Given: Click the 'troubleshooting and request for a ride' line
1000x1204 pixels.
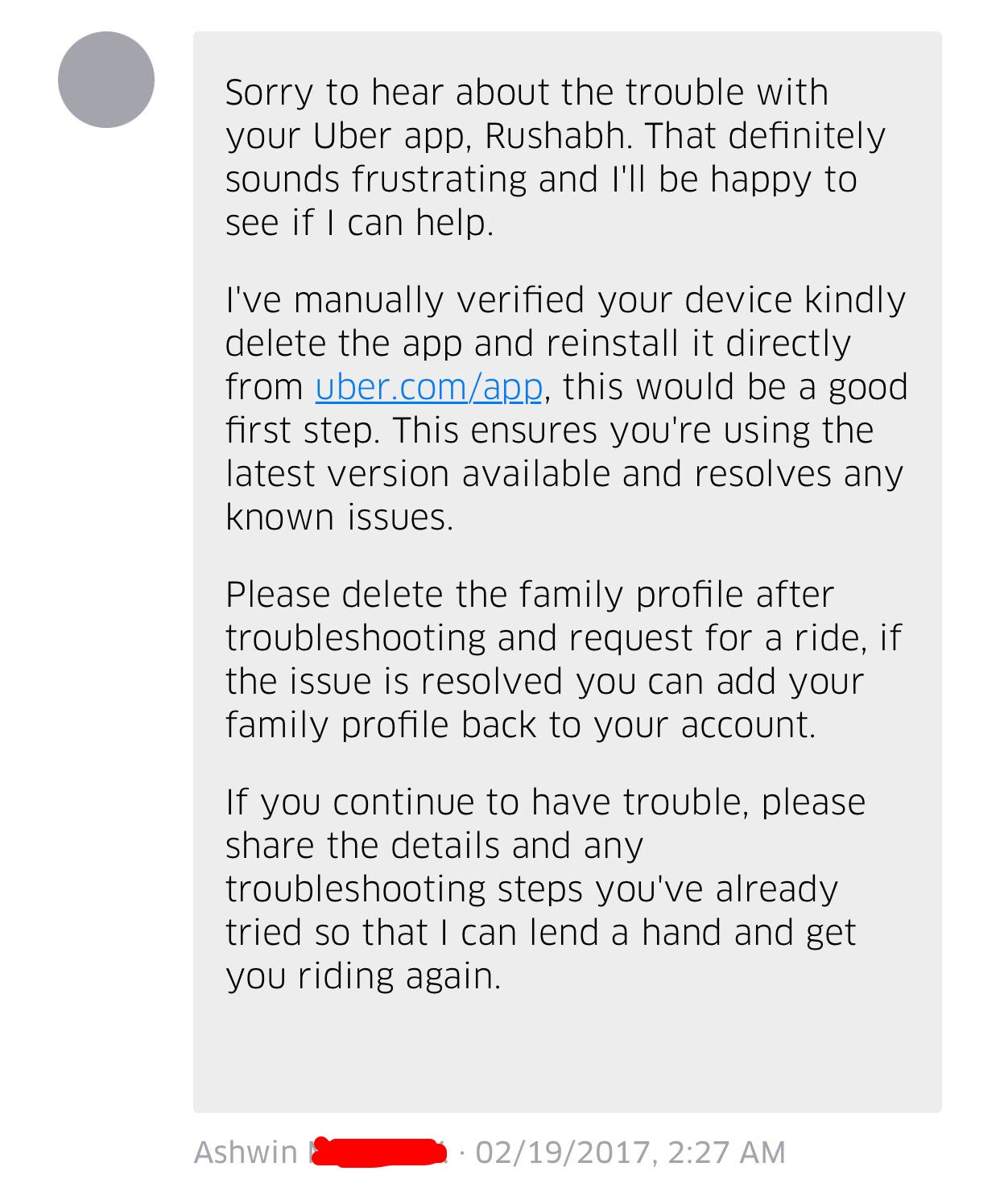Looking at the screenshot, I should pos(564,638).
